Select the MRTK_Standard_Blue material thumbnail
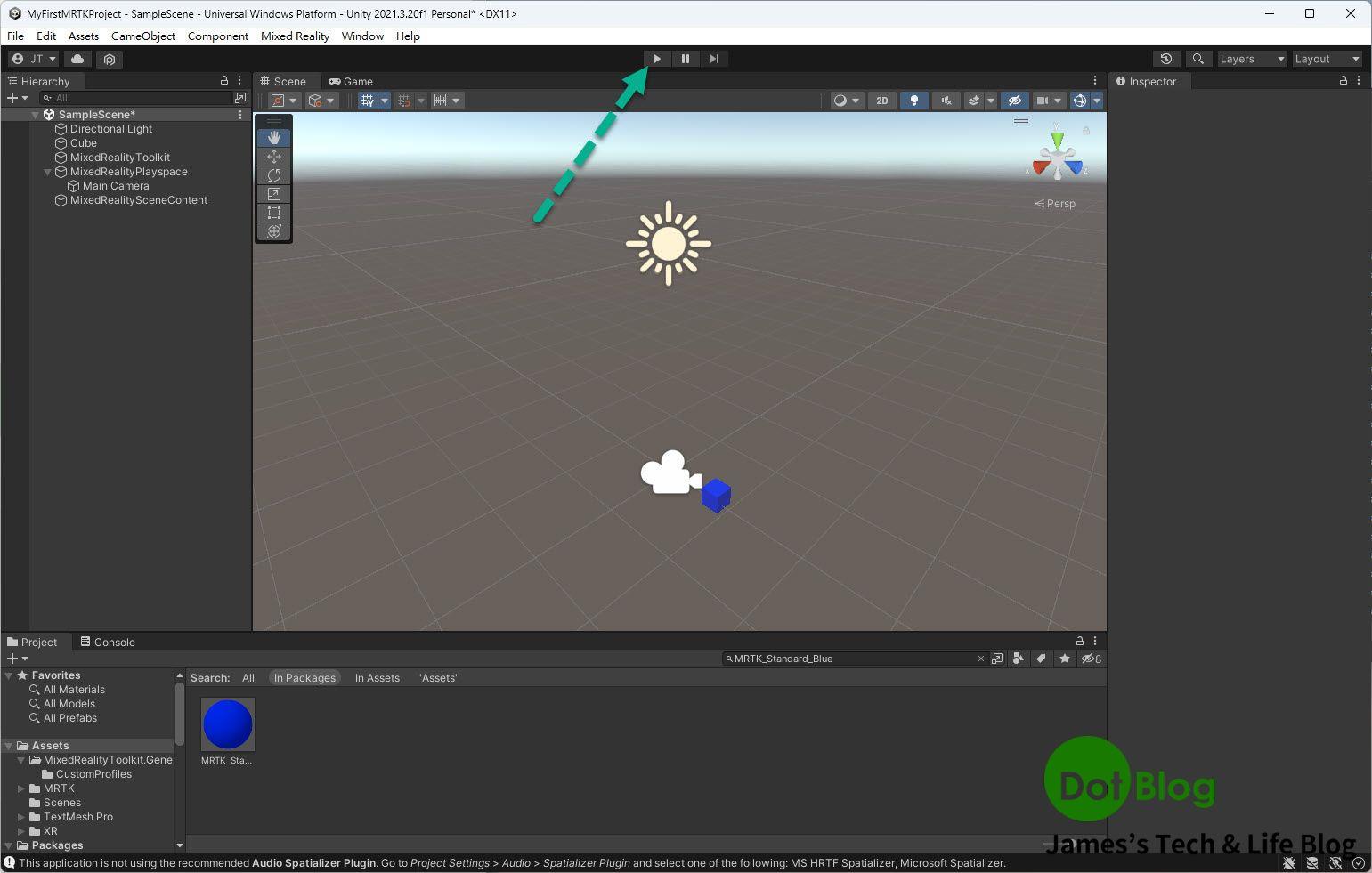The width and height of the screenshot is (1372, 873). coord(228,723)
